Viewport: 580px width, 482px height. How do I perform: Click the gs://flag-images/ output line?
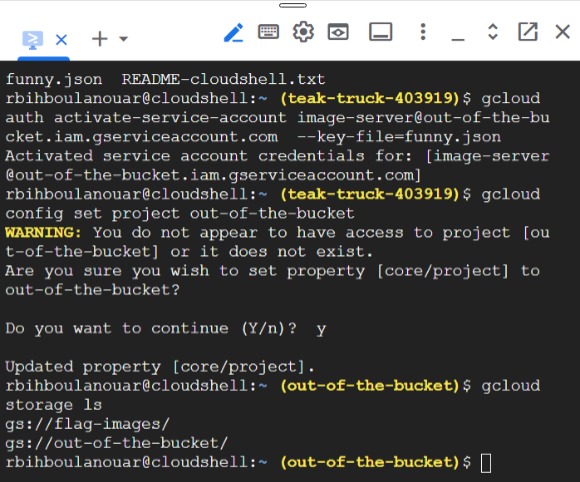[88, 424]
